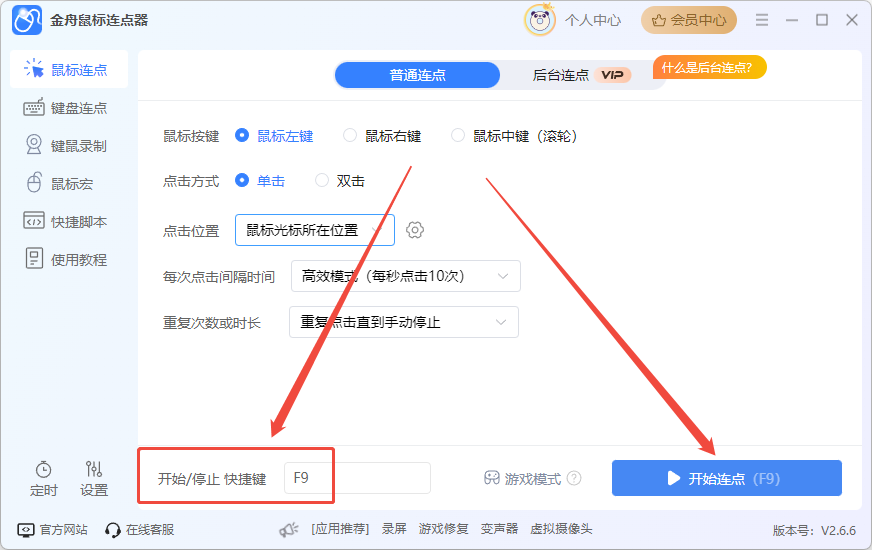Image resolution: width=872 pixels, height=550 pixels.
Task: Click gear icon beside click position
Action: pos(415,230)
